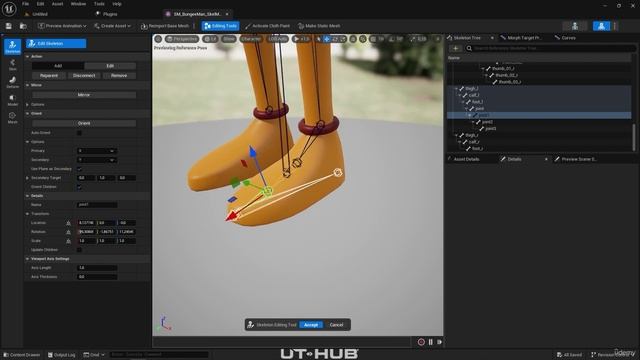Toggle Use Plane as Secondary checkbox
This screenshot has width=640, height=360.
[x=79, y=169]
